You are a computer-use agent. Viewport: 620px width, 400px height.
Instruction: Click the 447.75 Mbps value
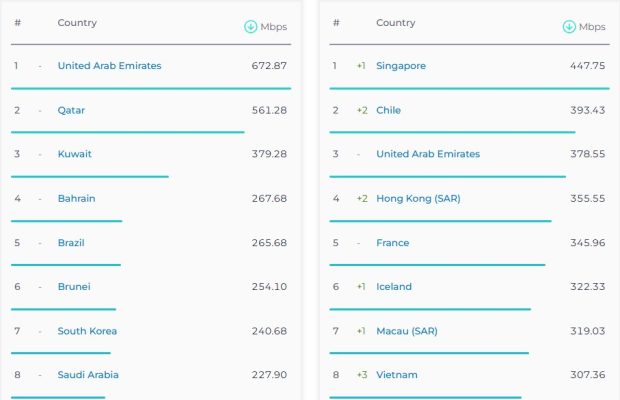588,66
